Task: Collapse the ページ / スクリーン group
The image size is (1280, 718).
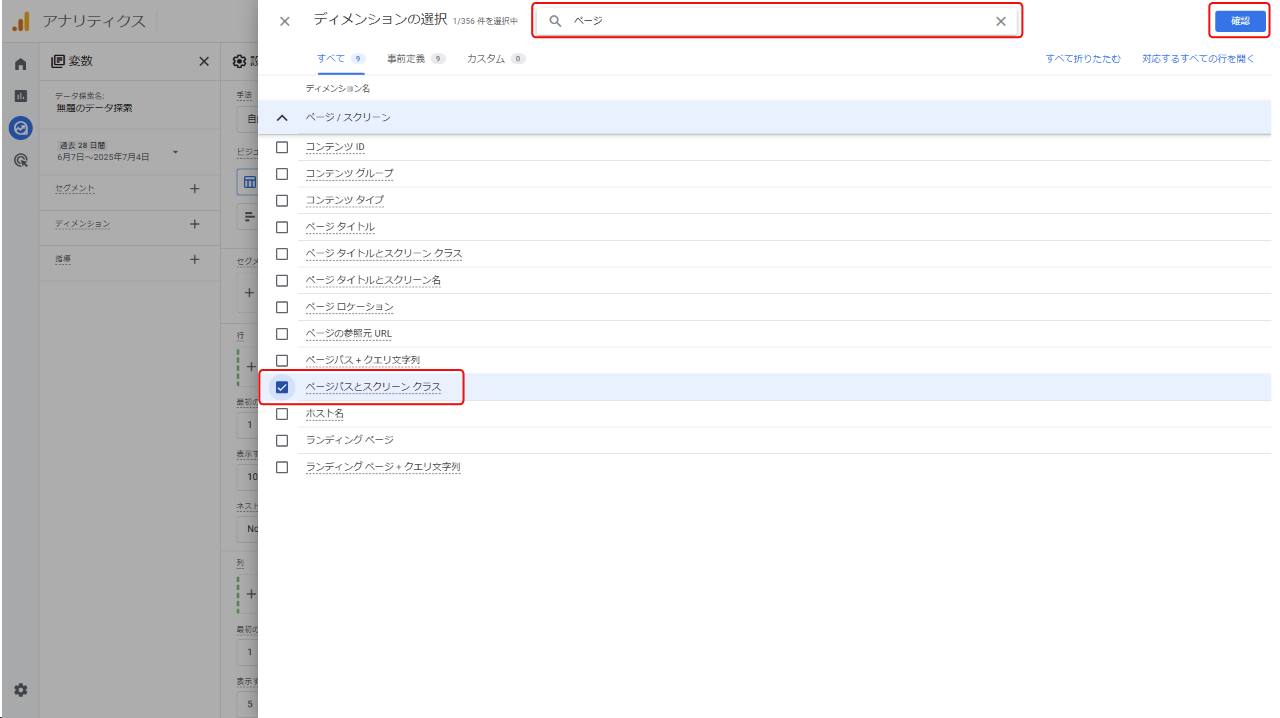Action: pos(282,118)
